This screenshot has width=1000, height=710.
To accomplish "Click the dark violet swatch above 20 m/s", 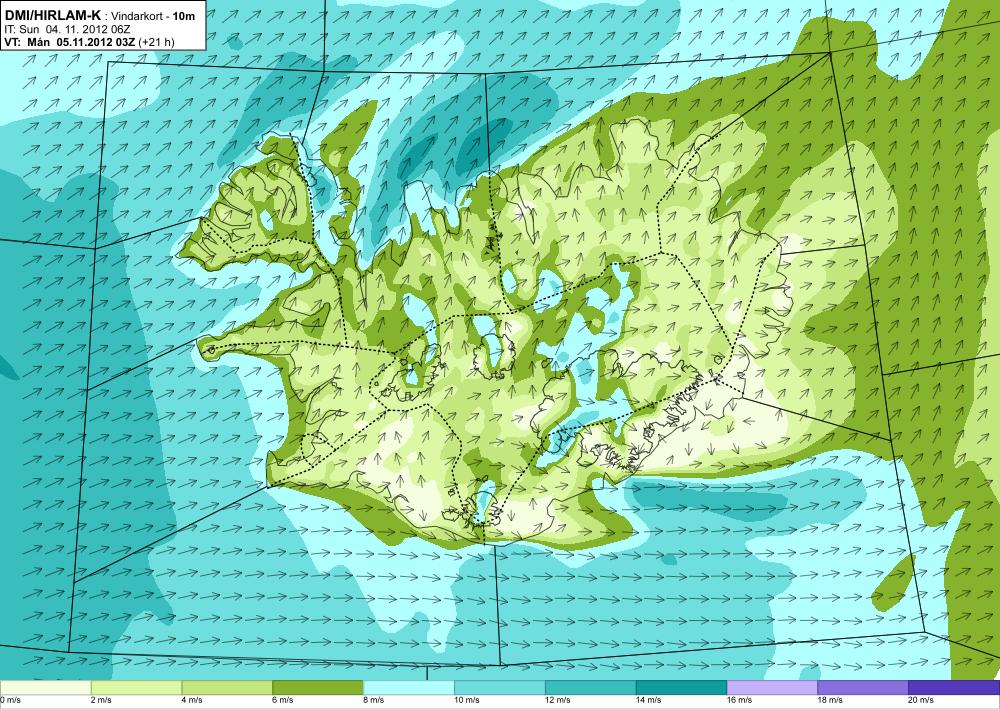I will tap(954, 688).
